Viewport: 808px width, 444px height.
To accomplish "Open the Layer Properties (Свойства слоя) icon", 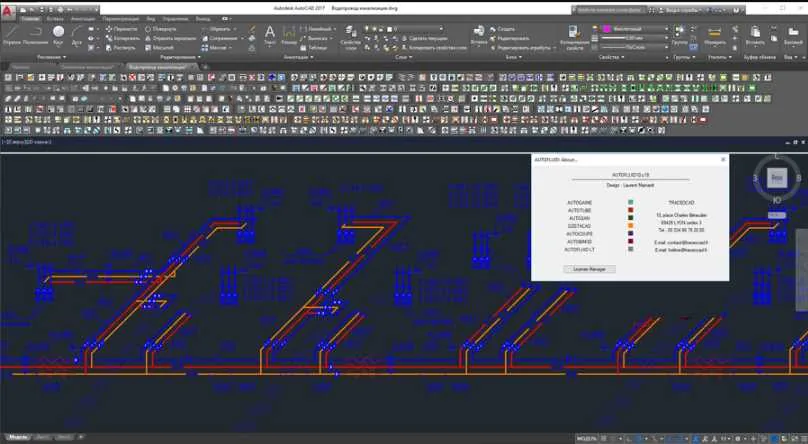I will click(350, 37).
